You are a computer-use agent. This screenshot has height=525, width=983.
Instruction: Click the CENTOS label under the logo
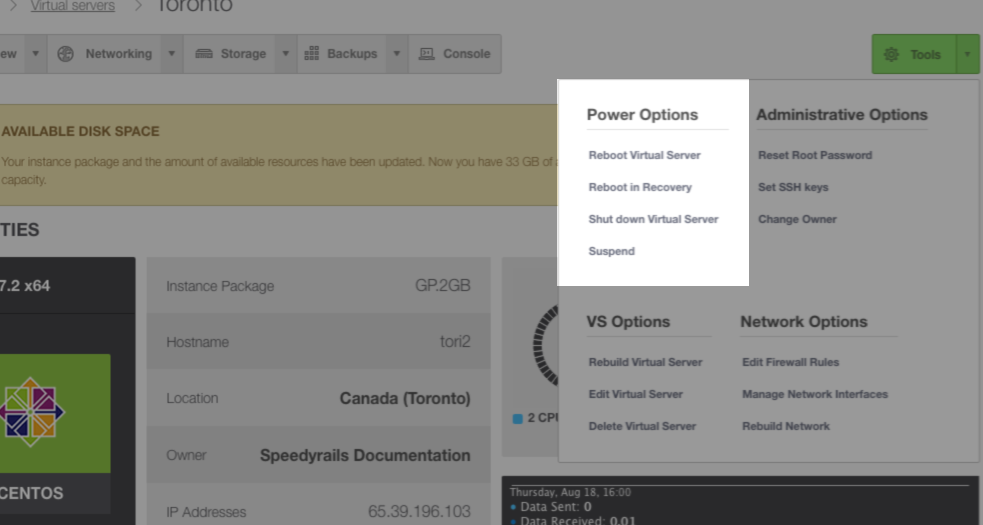[31, 494]
